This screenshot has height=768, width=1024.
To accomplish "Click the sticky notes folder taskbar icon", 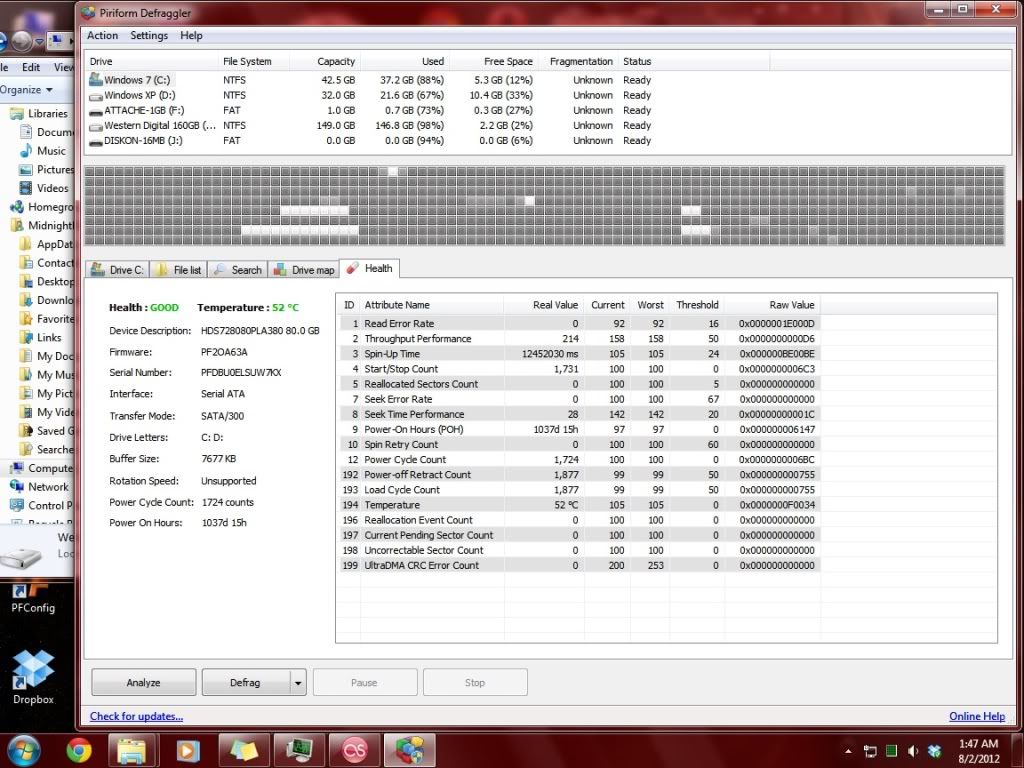I will click(243, 750).
